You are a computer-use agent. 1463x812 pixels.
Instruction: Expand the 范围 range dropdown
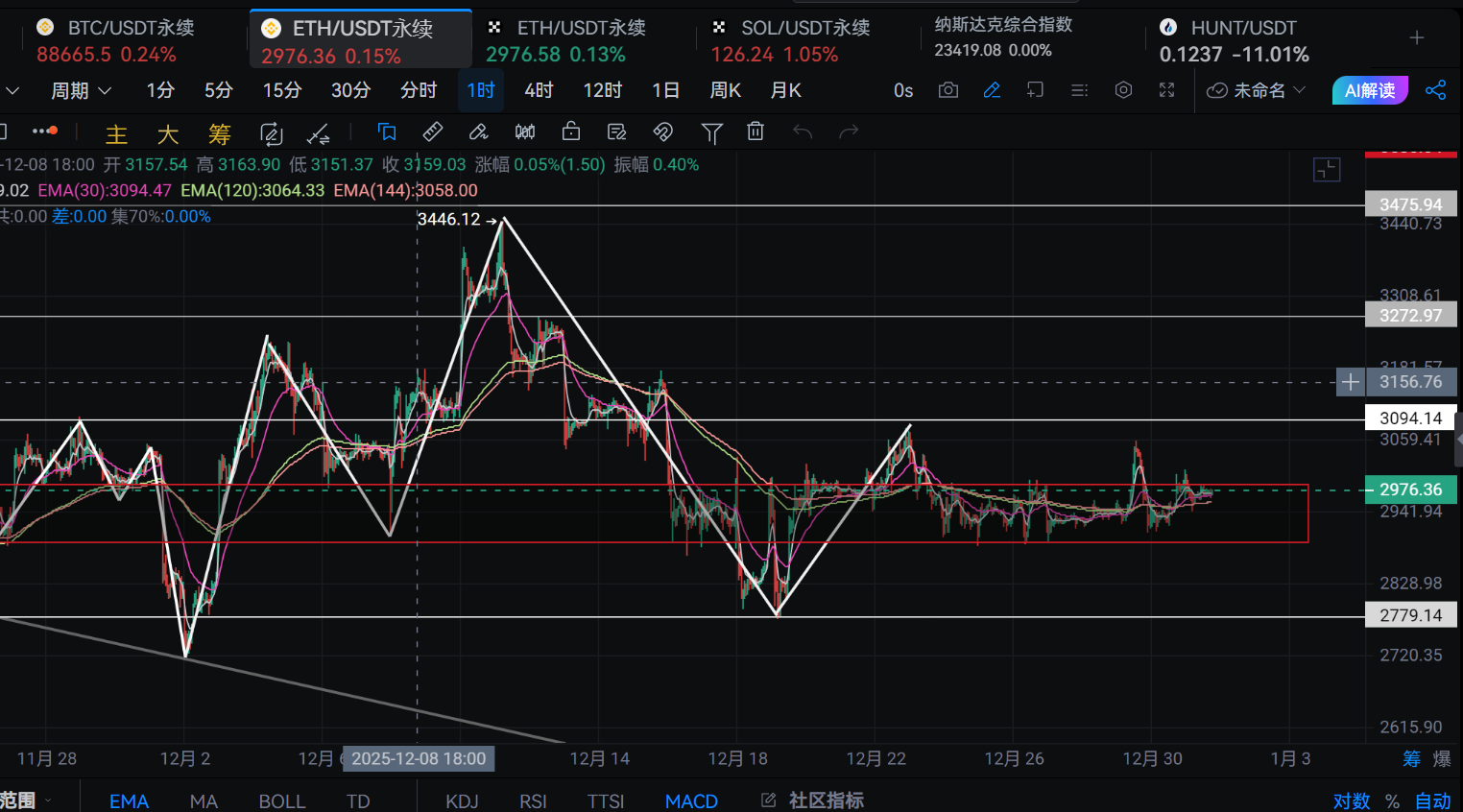pyautogui.click(x=24, y=800)
